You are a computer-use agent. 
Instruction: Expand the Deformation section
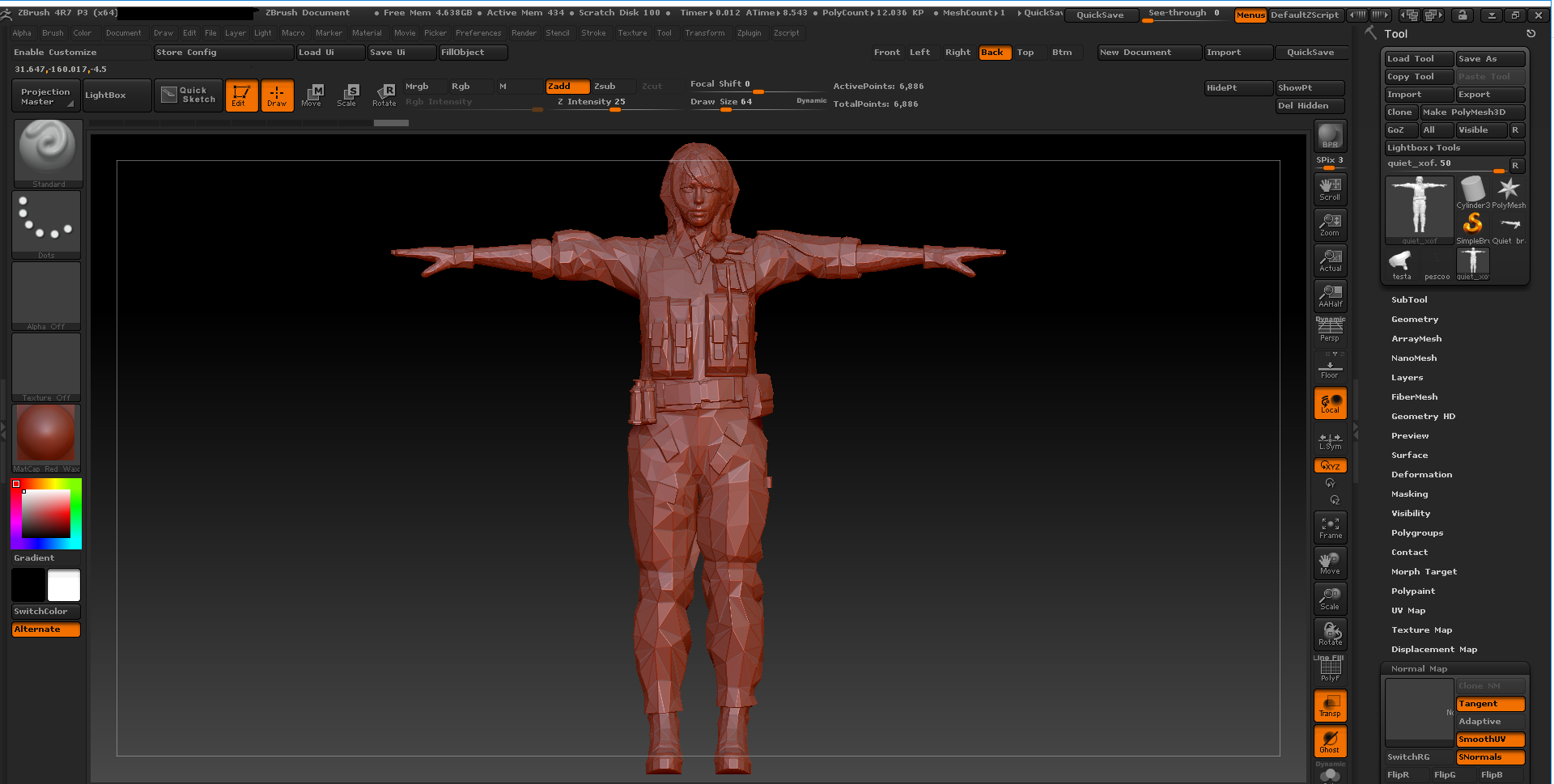point(1421,474)
